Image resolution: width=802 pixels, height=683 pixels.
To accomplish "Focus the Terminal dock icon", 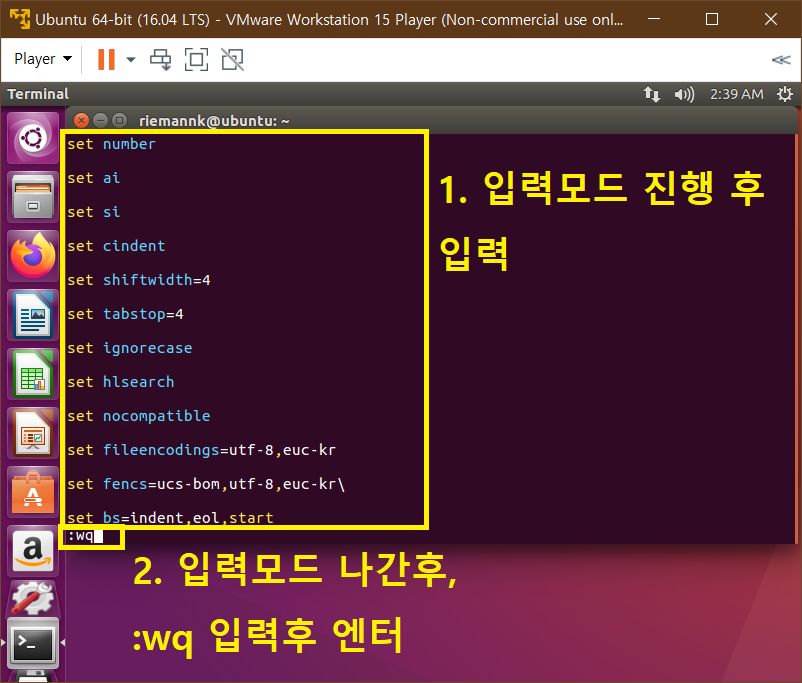I will click(x=33, y=642).
